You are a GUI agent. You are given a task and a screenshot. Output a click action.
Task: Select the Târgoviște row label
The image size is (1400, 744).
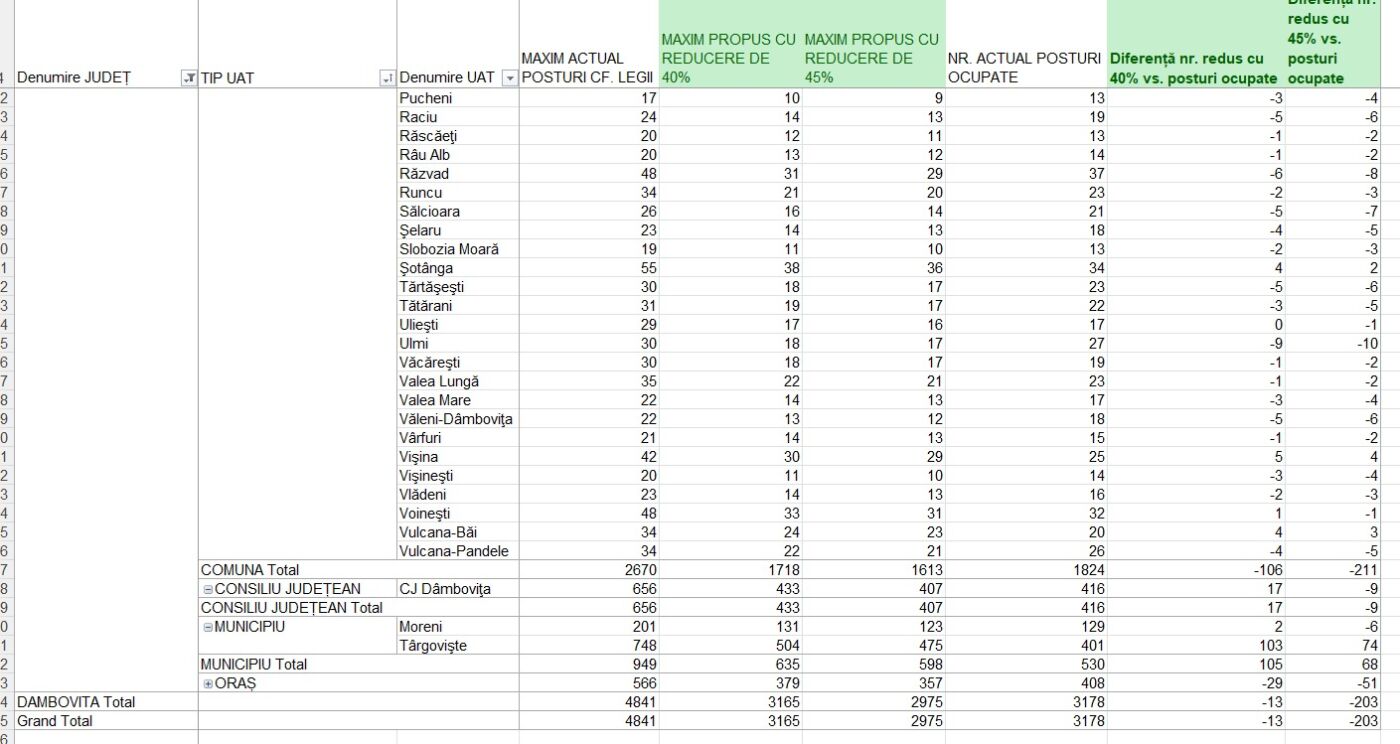point(433,646)
